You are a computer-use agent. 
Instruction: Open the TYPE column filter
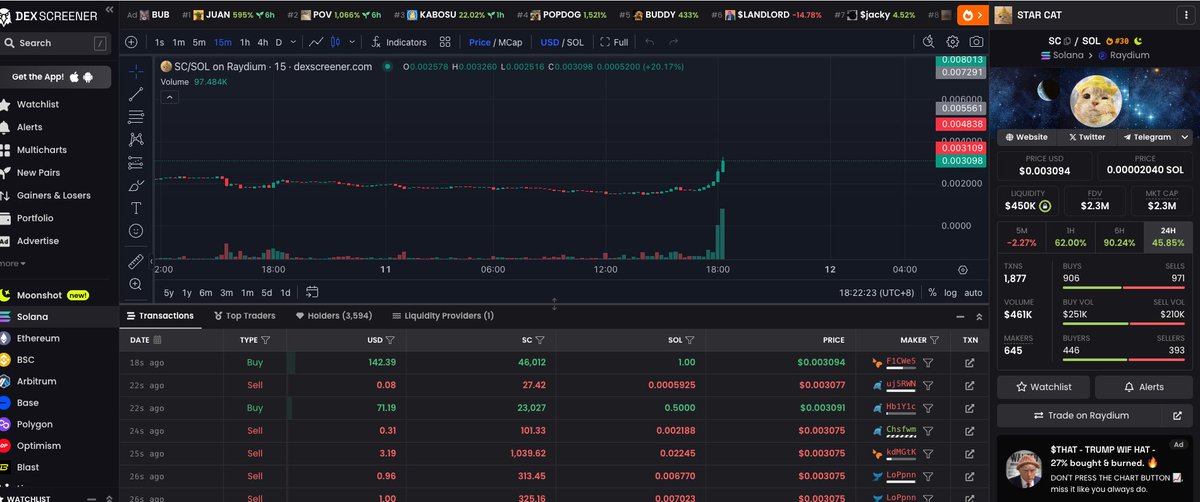265,340
